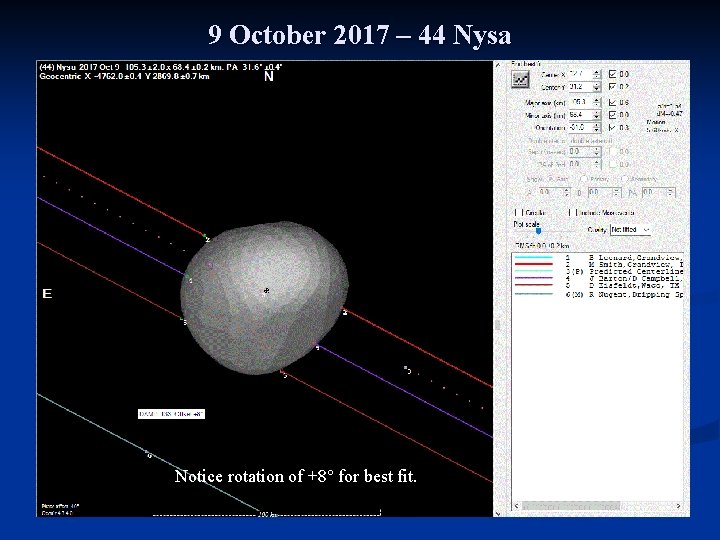Select the row for observer 5 Eisfeldt, Waco TX
Viewport: 720px width, 540px height.
(598, 285)
